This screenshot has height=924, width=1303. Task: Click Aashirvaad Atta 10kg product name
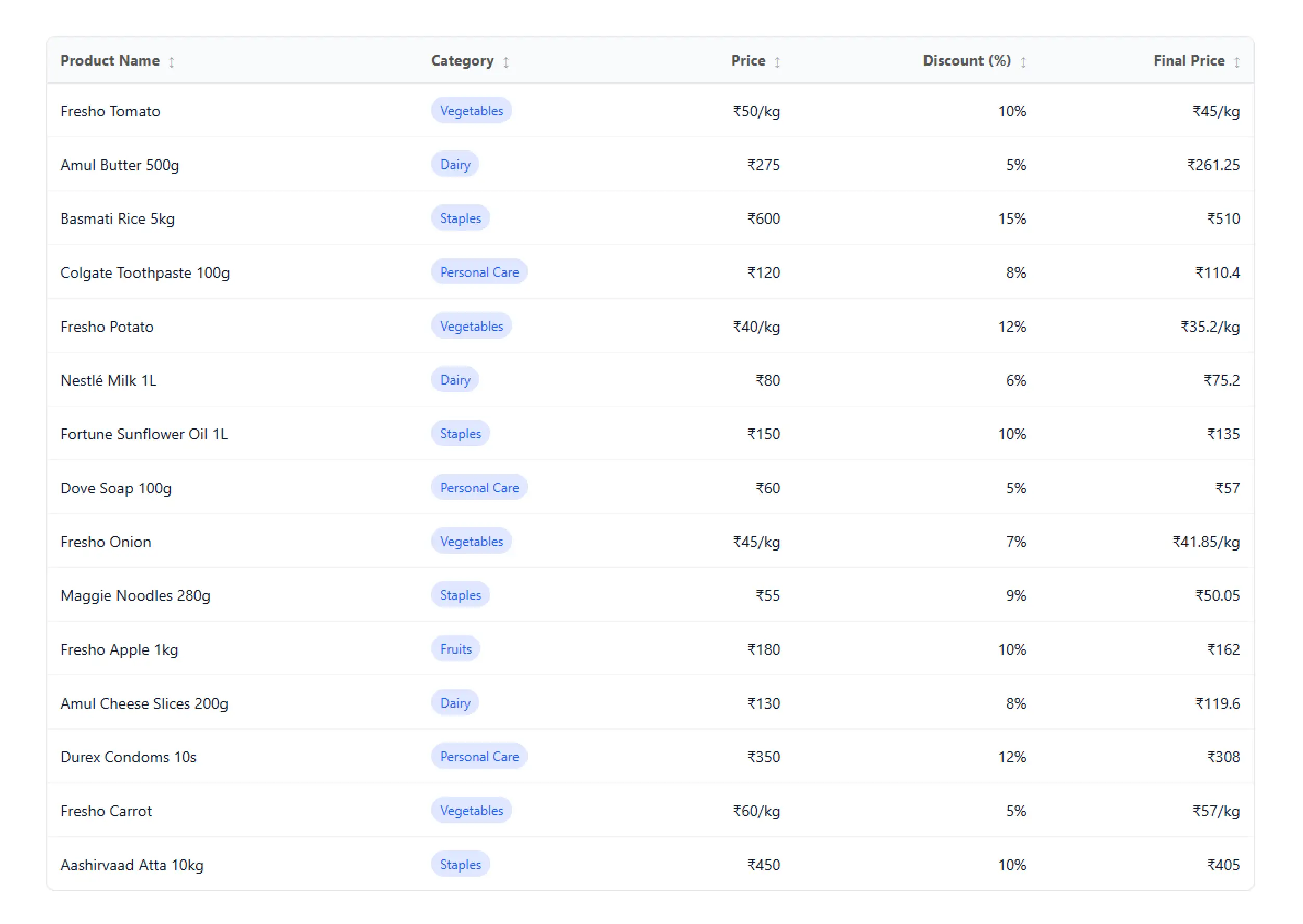132,865
